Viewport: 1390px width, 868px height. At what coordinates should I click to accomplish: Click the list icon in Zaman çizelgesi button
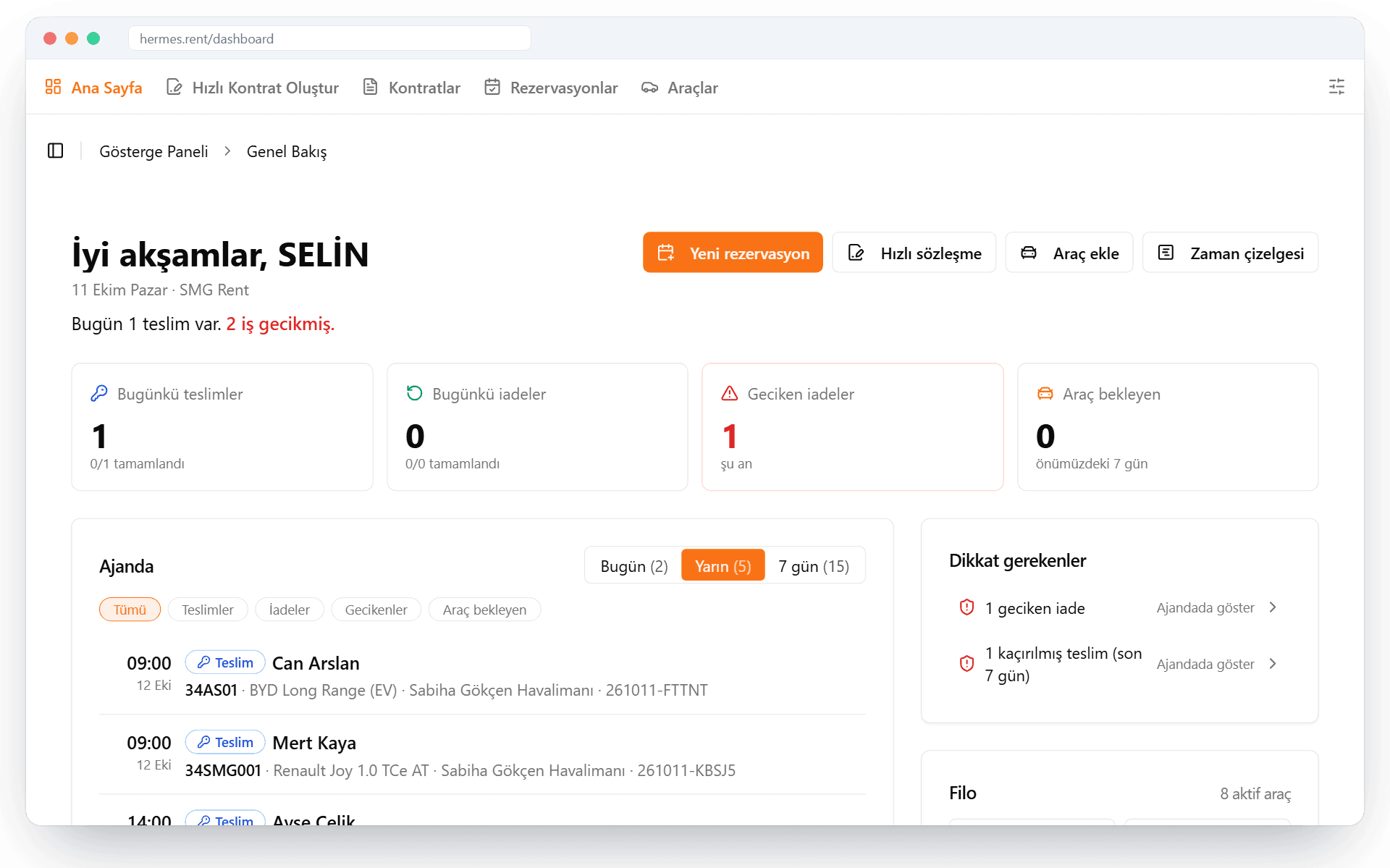1166,253
